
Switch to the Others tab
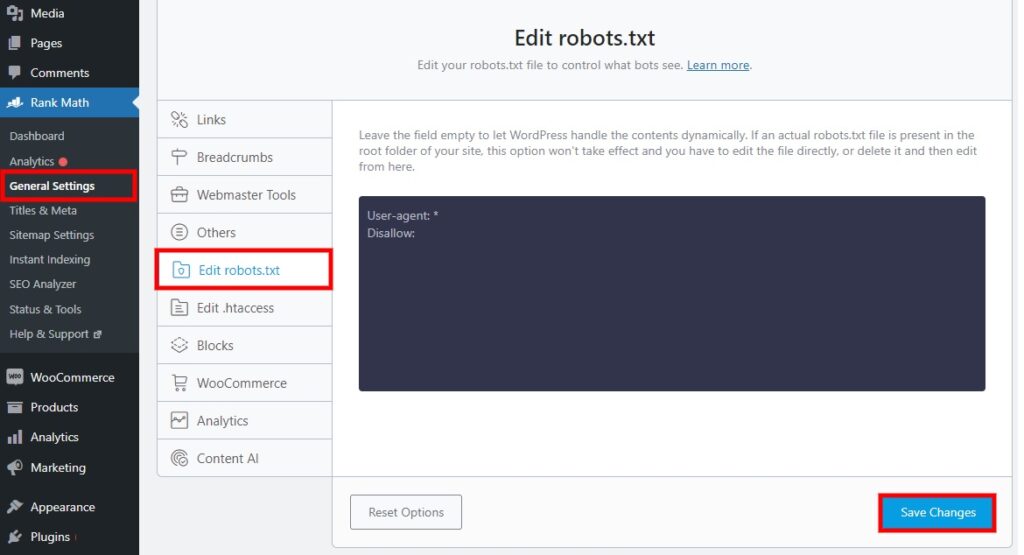click(244, 232)
